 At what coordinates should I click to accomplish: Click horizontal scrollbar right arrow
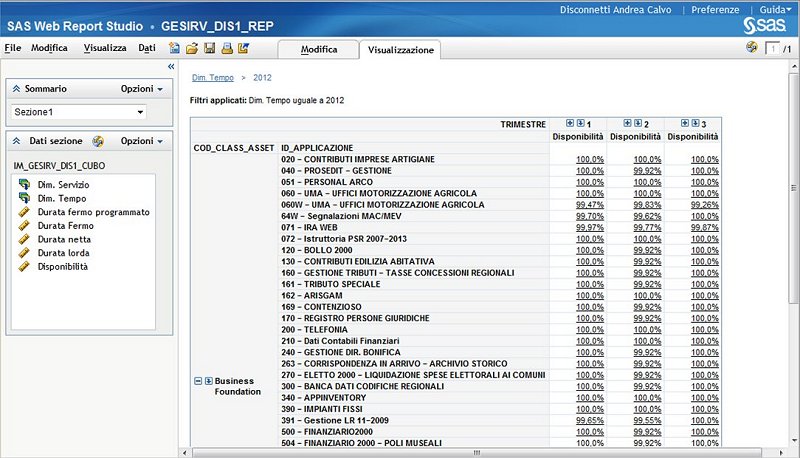(x=781, y=452)
